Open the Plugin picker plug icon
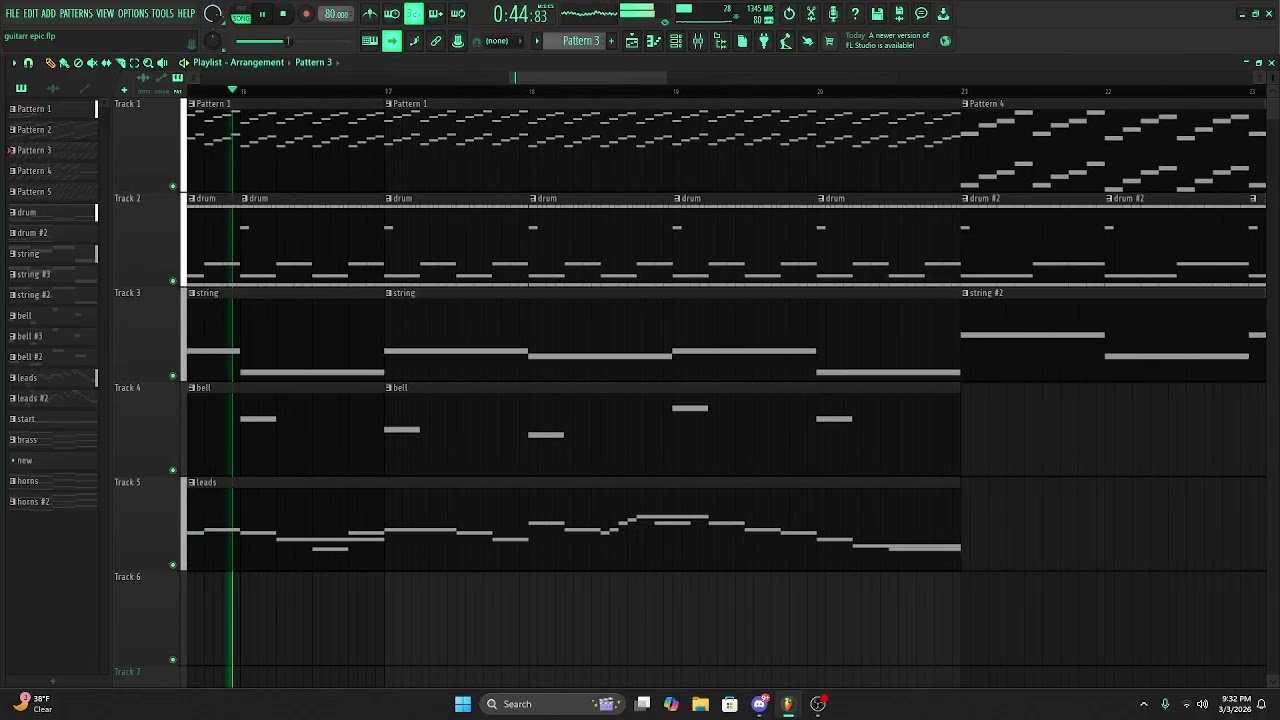The width and height of the screenshot is (1280, 720). click(764, 41)
